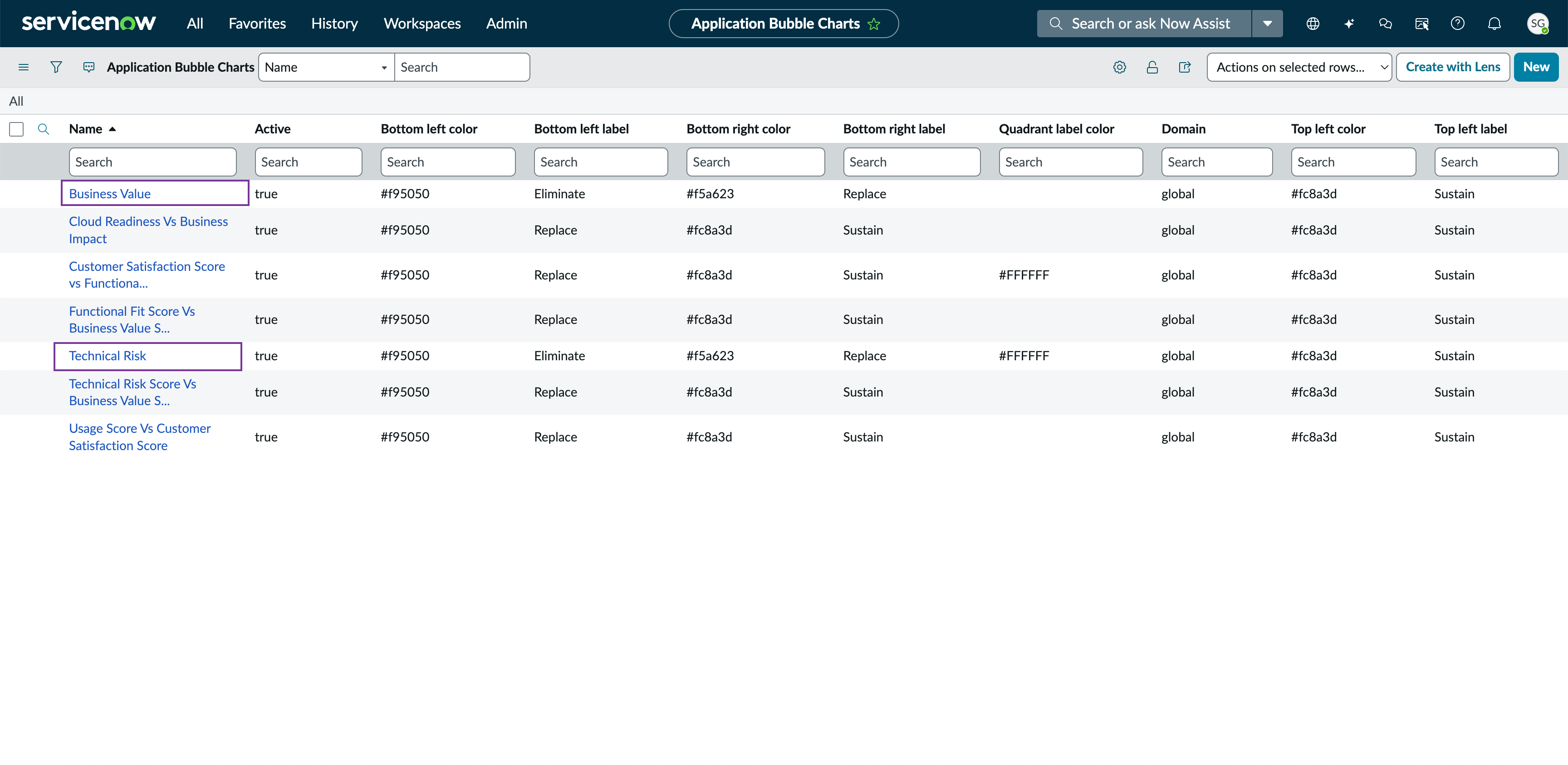Sort by Top left label column header
The image size is (1568, 765).
coord(1470,129)
